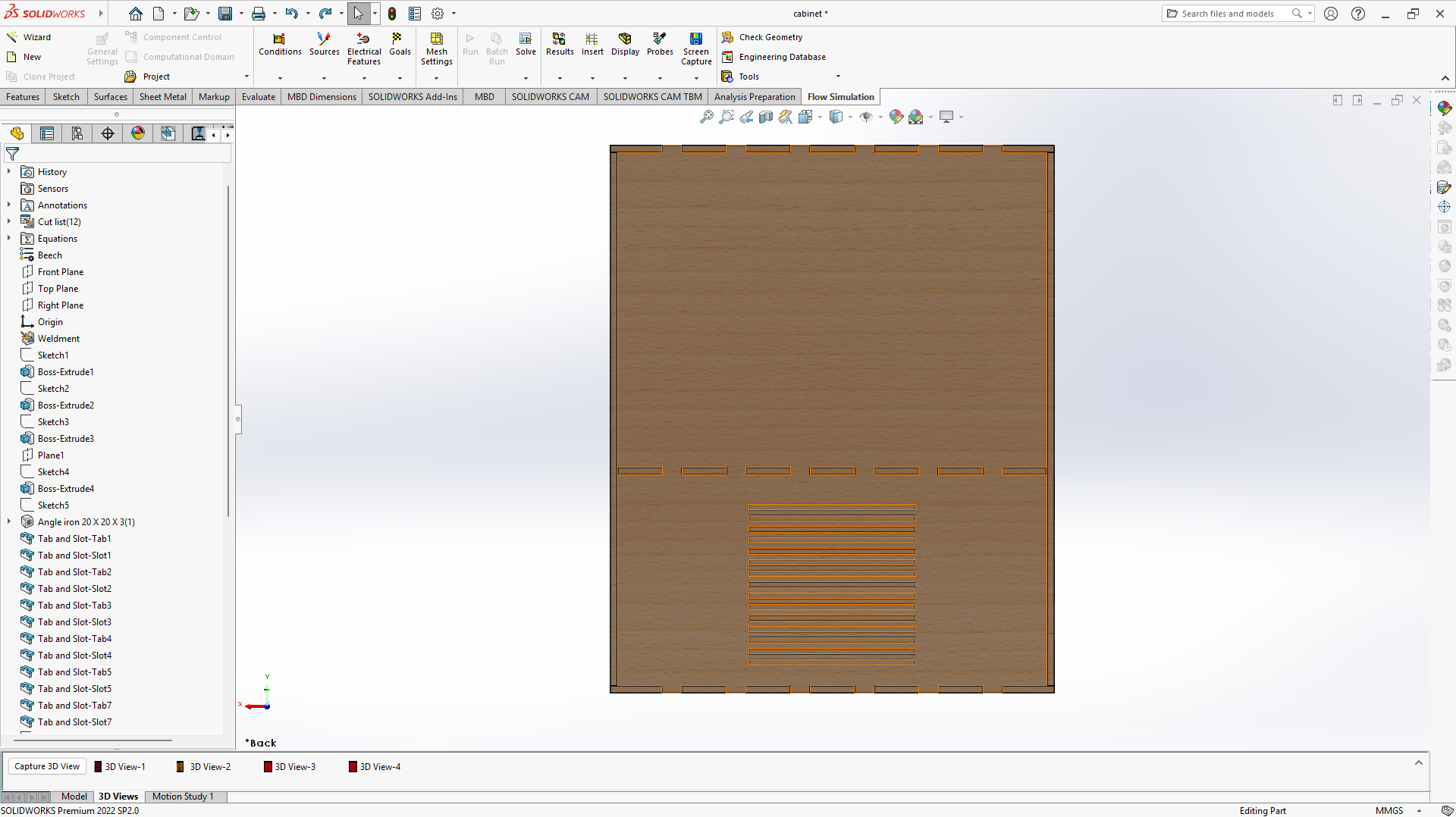Toggle Hide/Show Items in view toolbar

pyautogui.click(x=867, y=117)
